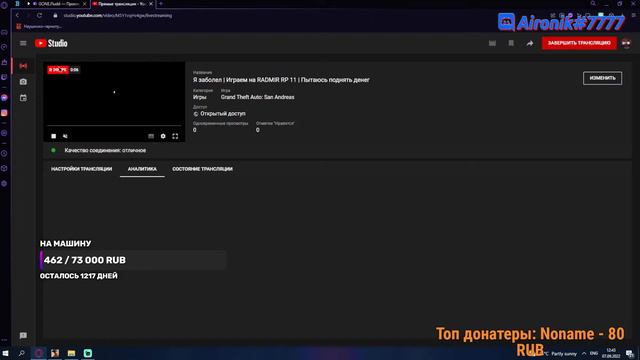Open the feedback icon at sidebar bottom
Viewport: 640px width, 360px height.
[23, 336]
